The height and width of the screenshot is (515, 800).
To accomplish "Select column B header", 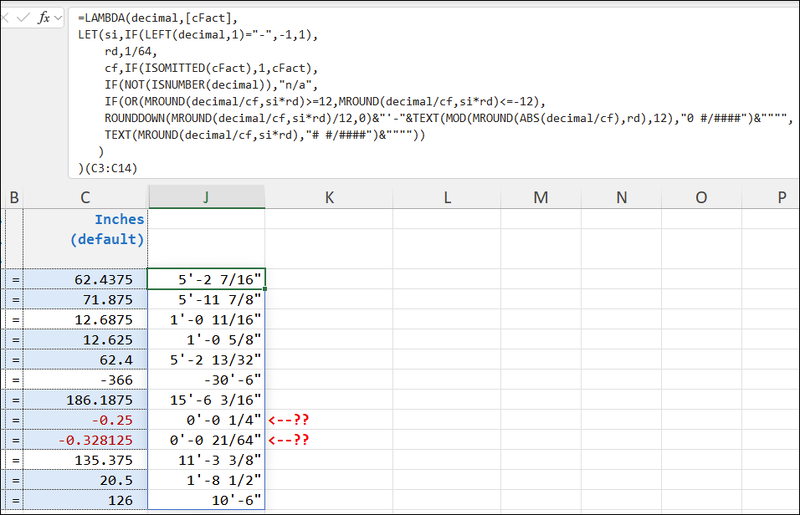I will pos(14,197).
